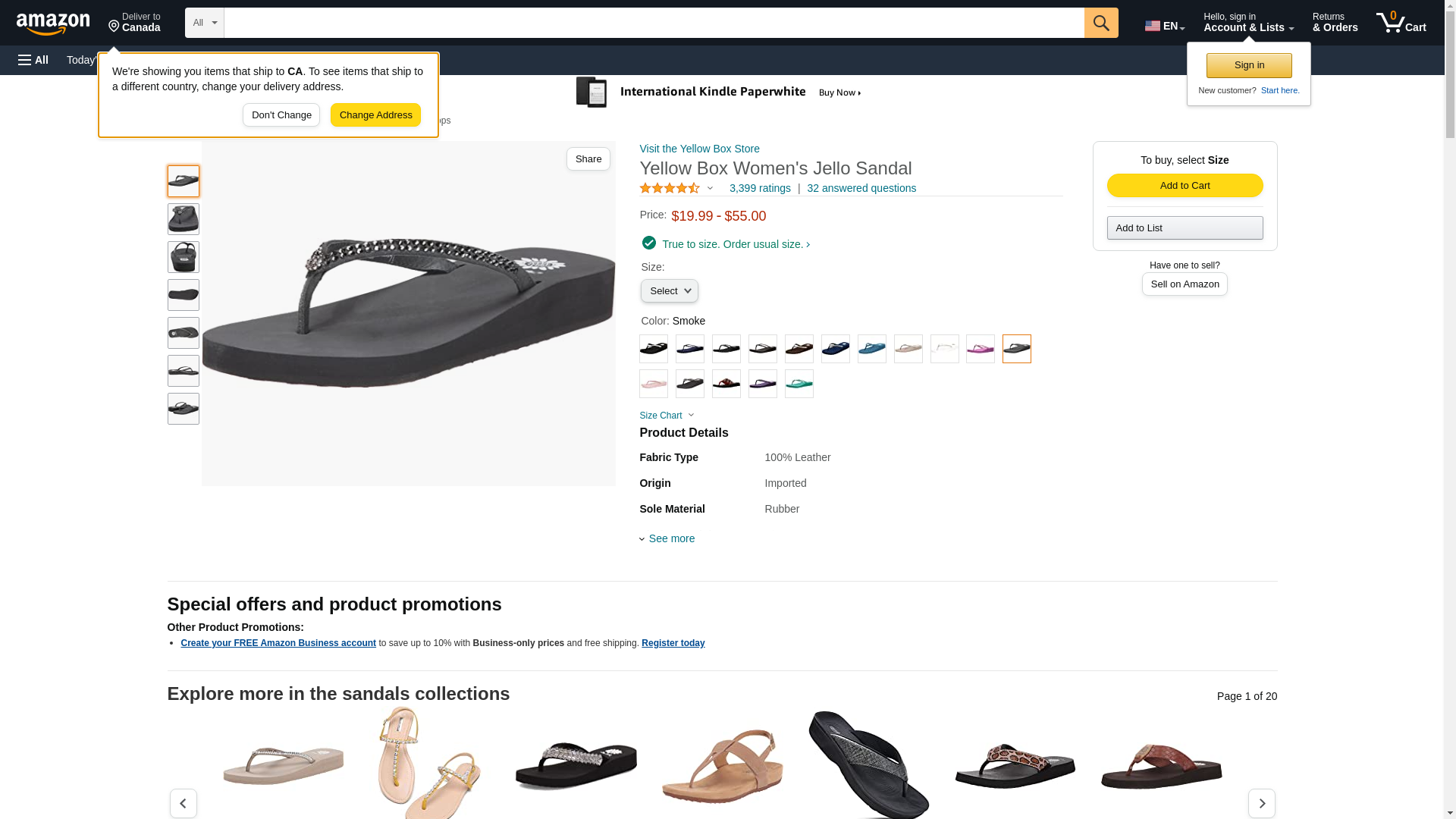The height and width of the screenshot is (819, 1456).
Task: Open the Size Select dropdown
Action: (669, 291)
